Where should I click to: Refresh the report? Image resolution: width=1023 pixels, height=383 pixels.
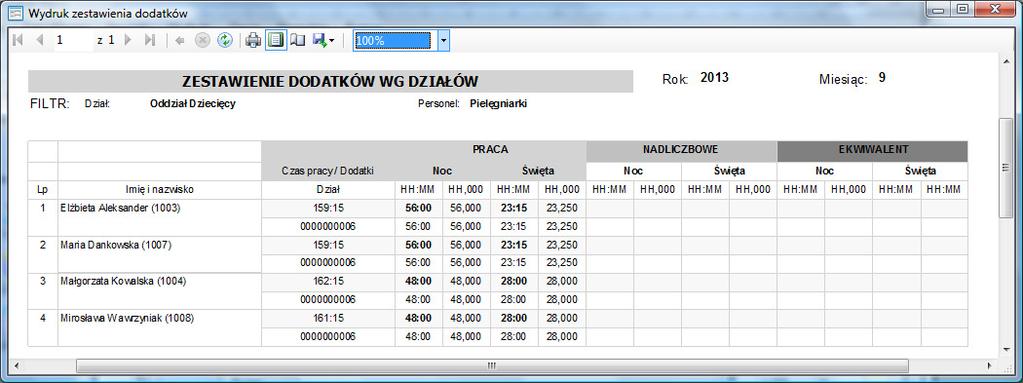click(224, 40)
